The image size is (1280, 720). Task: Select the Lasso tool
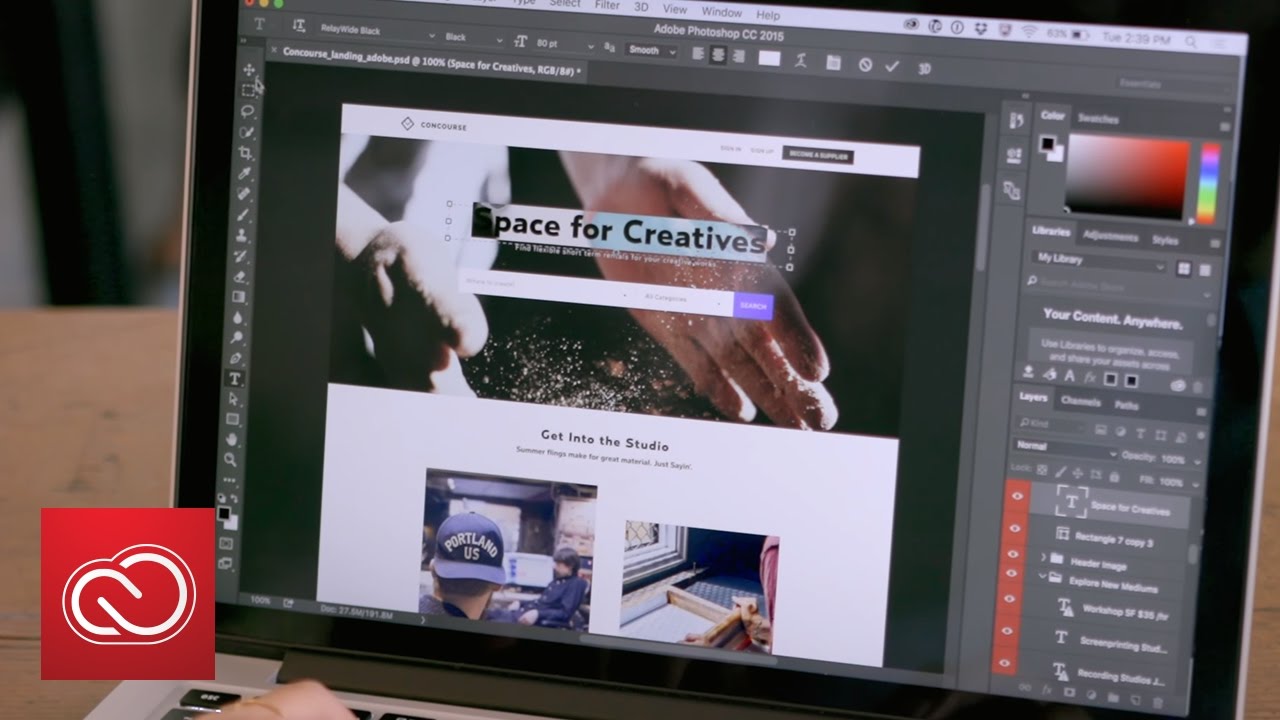coord(247,112)
